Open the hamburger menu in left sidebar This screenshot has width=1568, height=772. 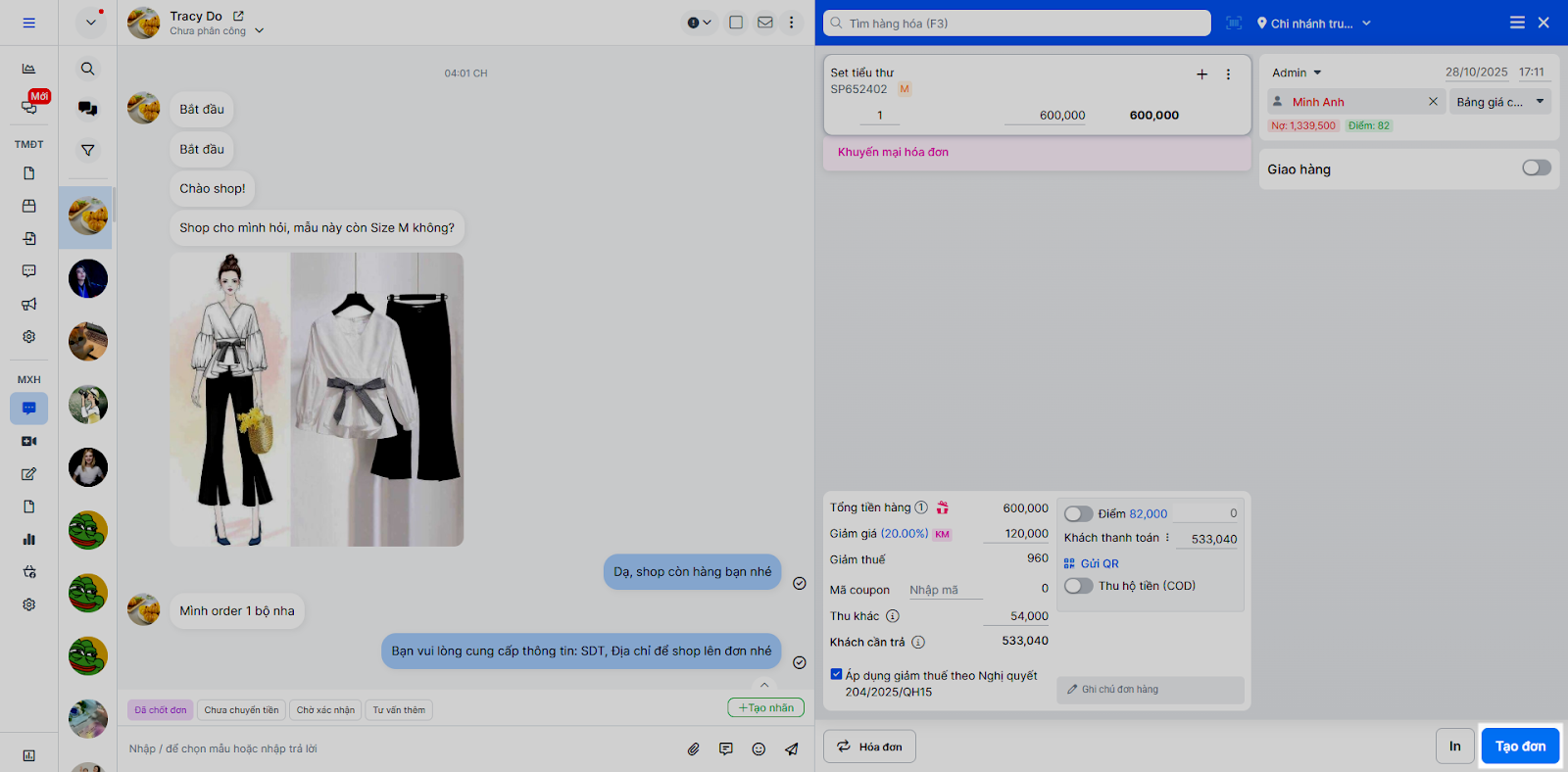pyautogui.click(x=28, y=23)
